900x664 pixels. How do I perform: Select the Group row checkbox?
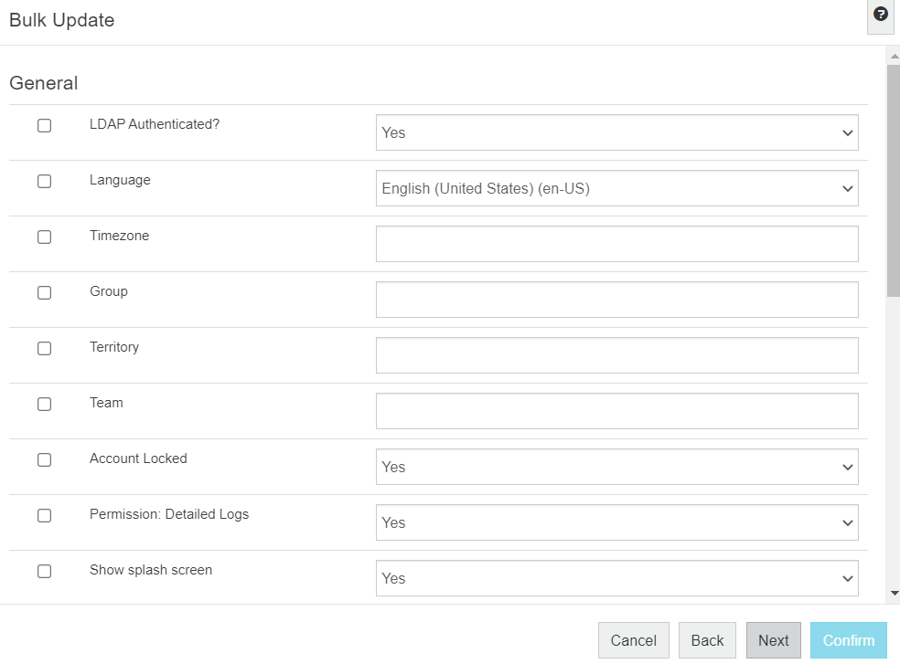[x=44, y=293]
